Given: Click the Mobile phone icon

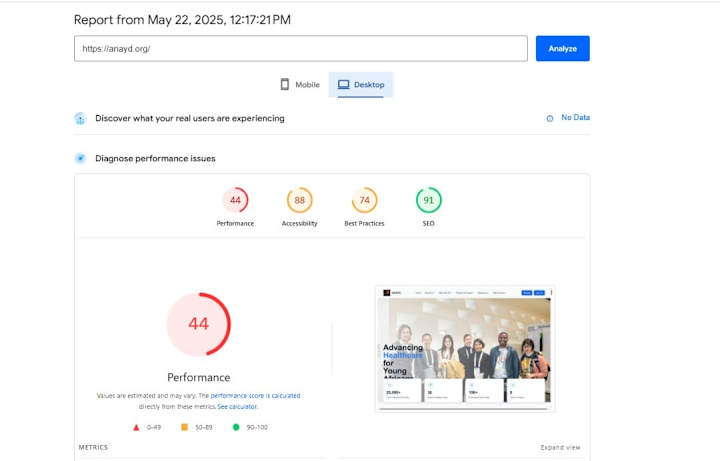Looking at the screenshot, I should coord(285,84).
